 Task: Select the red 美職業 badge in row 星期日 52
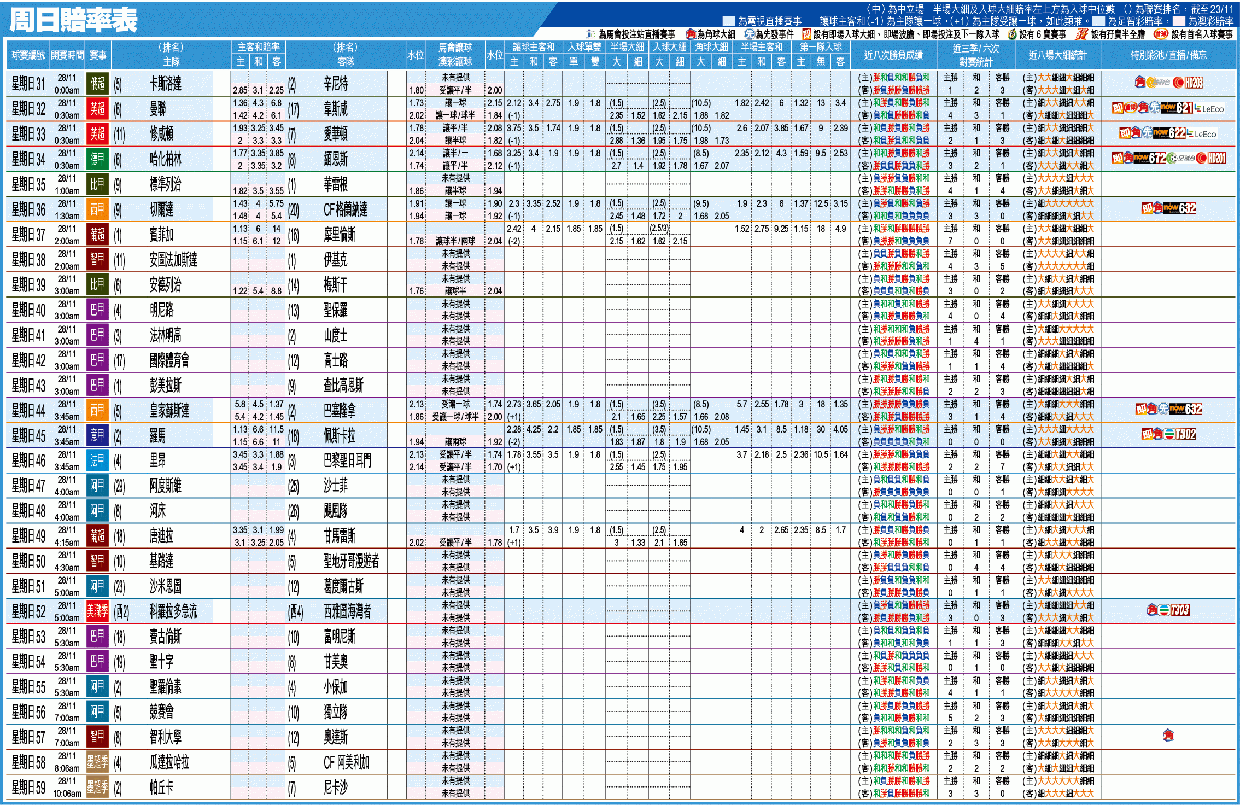[97, 611]
